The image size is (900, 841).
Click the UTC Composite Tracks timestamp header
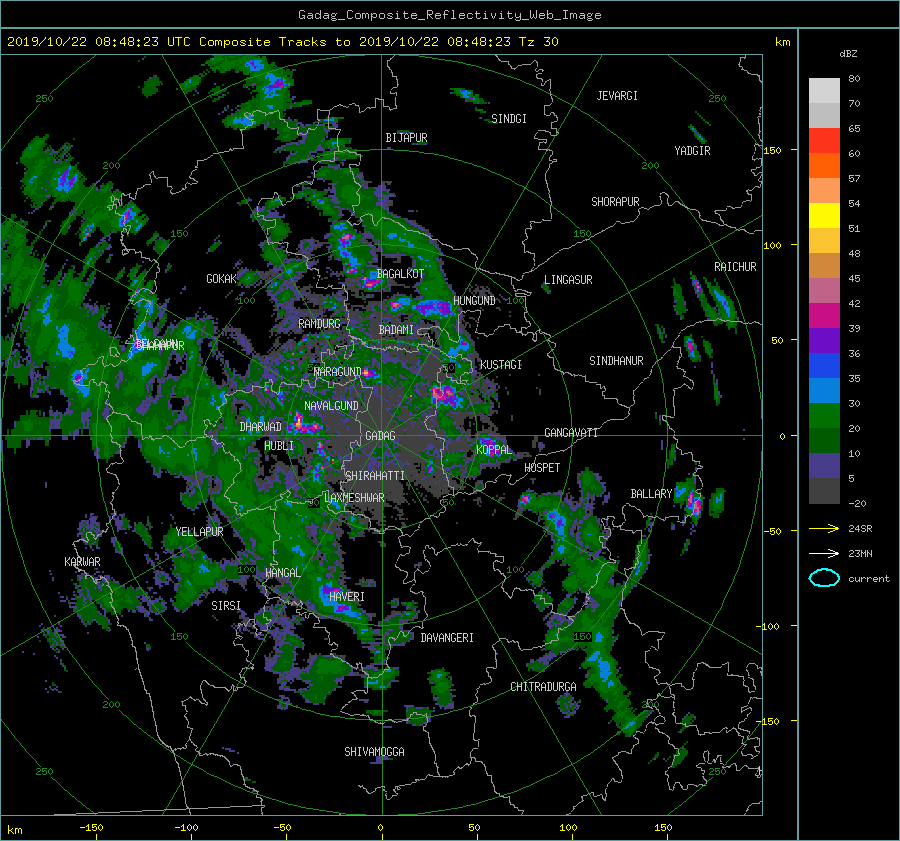pyautogui.click(x=282, y=42)
